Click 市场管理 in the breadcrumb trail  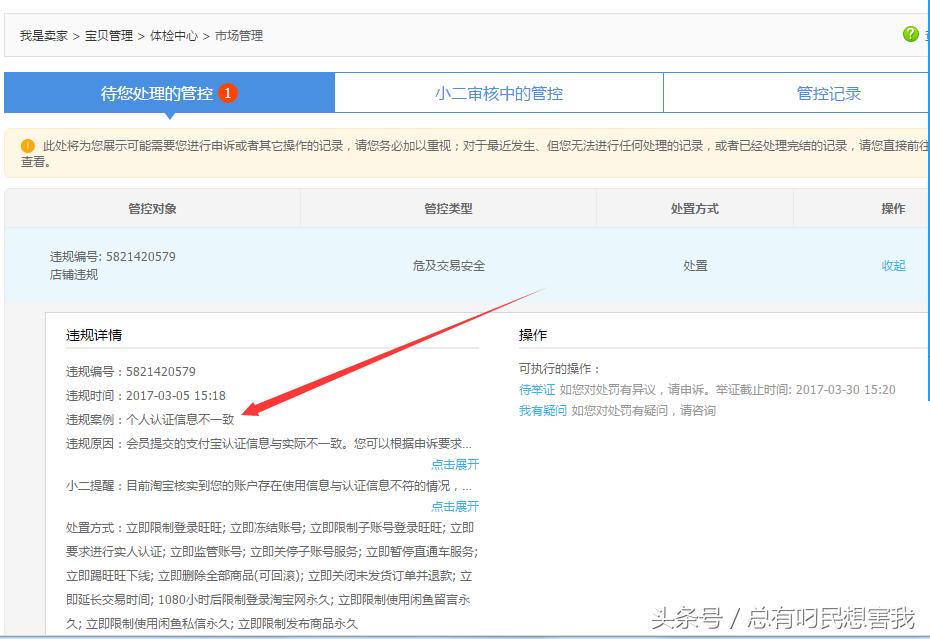[x=237, y=35]
